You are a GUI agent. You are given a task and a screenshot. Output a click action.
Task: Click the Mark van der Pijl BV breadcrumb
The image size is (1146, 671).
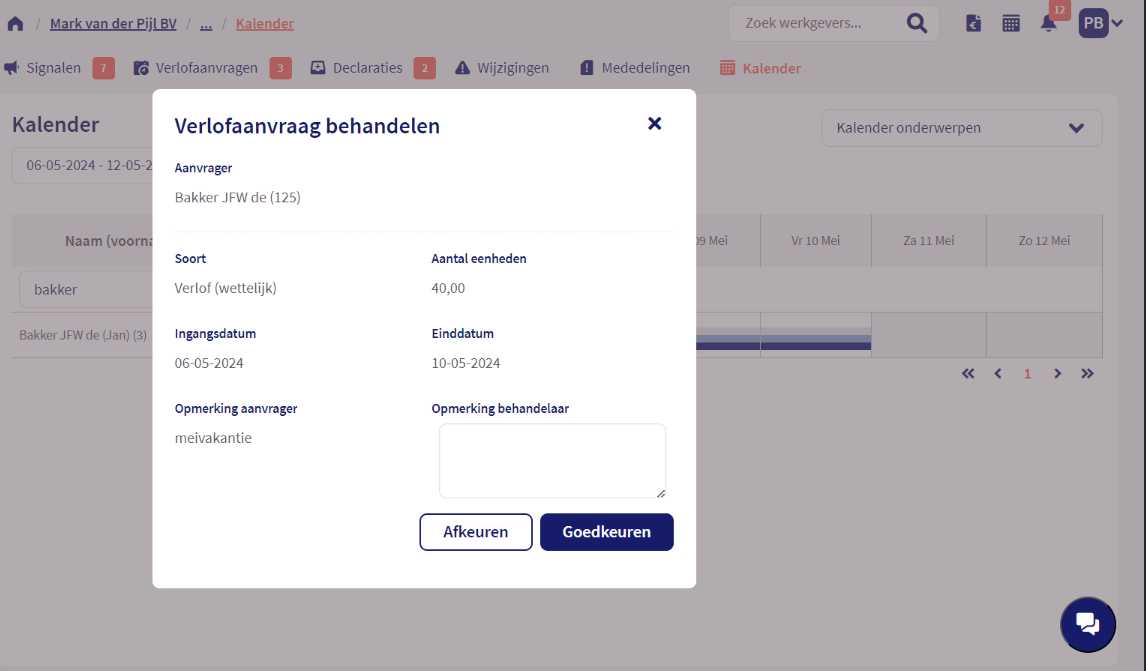(113, 23)
